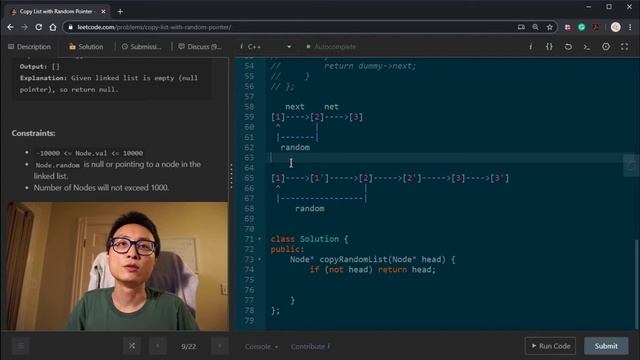Submit the solution
The height and width of the screenshot is (360, 640).
tap(606, 346)
